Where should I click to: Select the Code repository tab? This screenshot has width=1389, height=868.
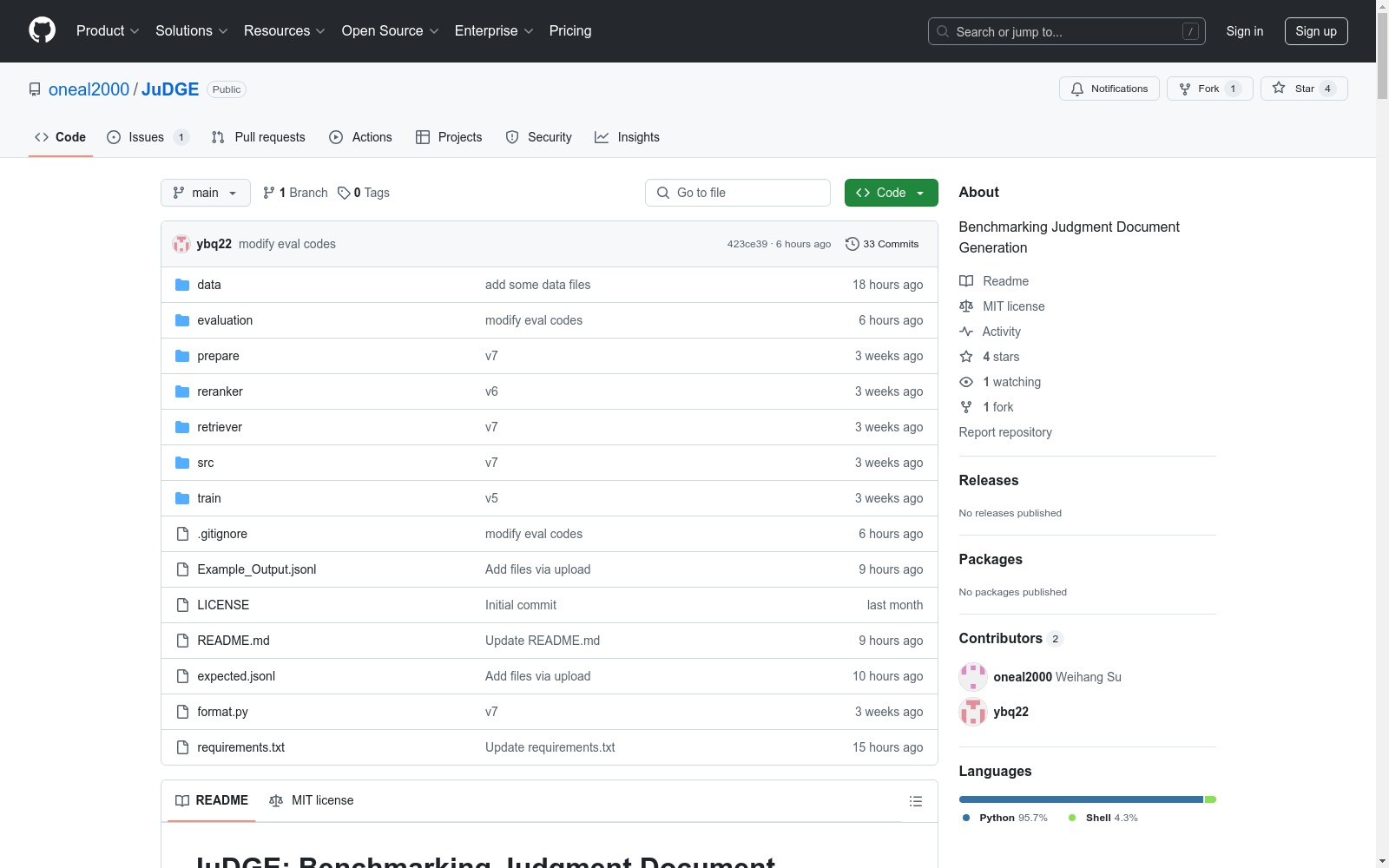pos(61,137)
